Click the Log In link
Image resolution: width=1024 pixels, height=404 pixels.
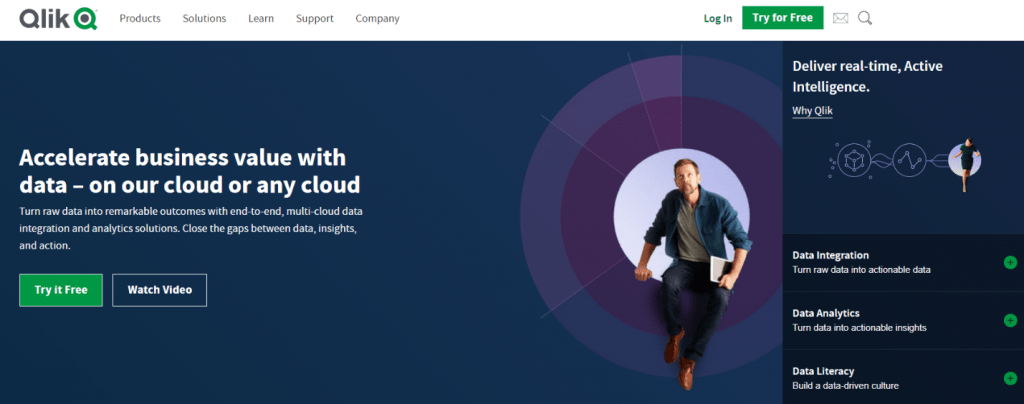pyautogui.click(x=718, y=18)
